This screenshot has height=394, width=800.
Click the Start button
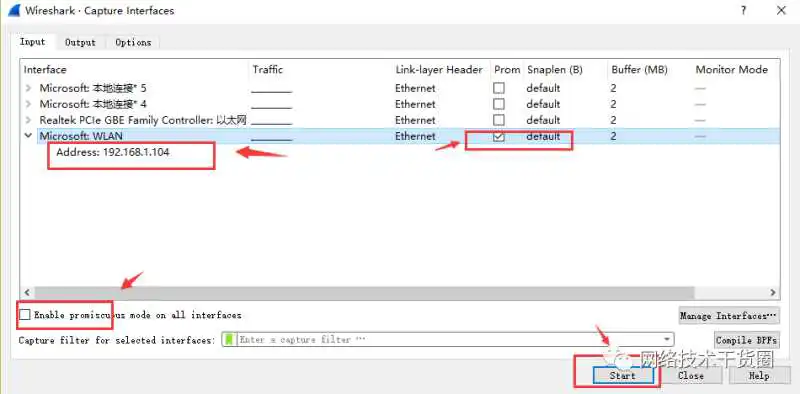(622, 375)
